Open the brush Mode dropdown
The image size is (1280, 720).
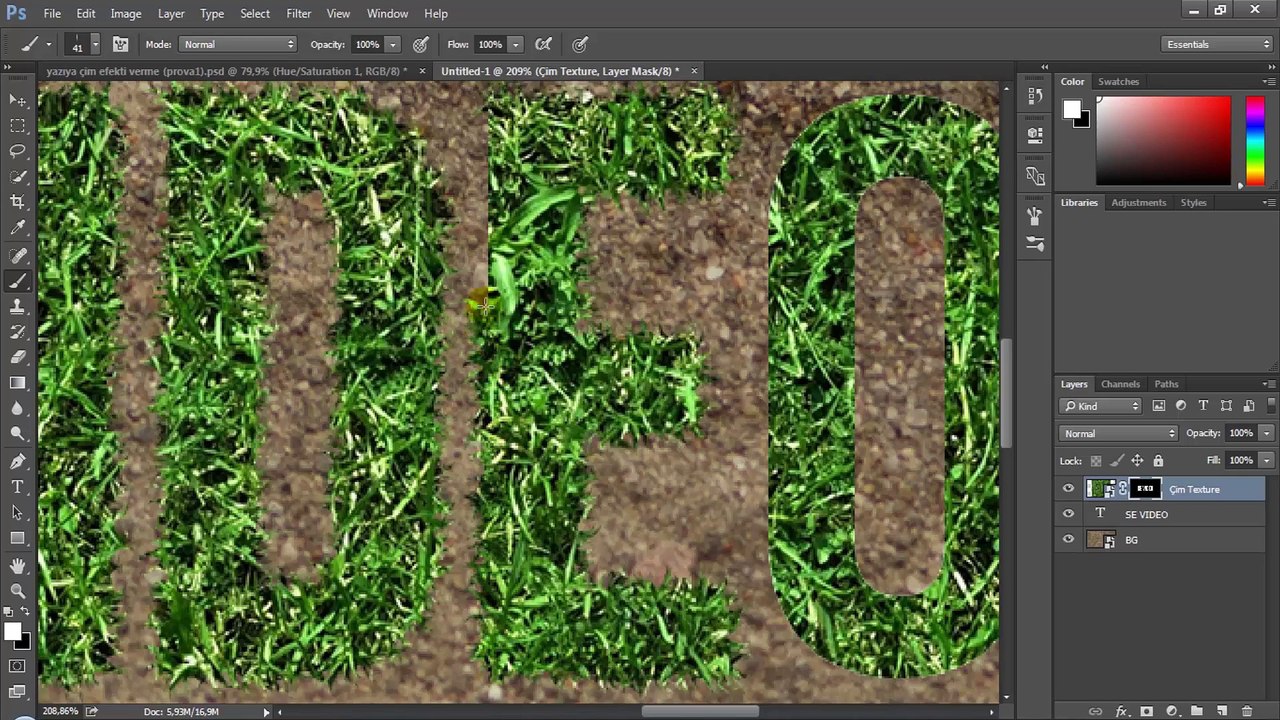point(238,44)
